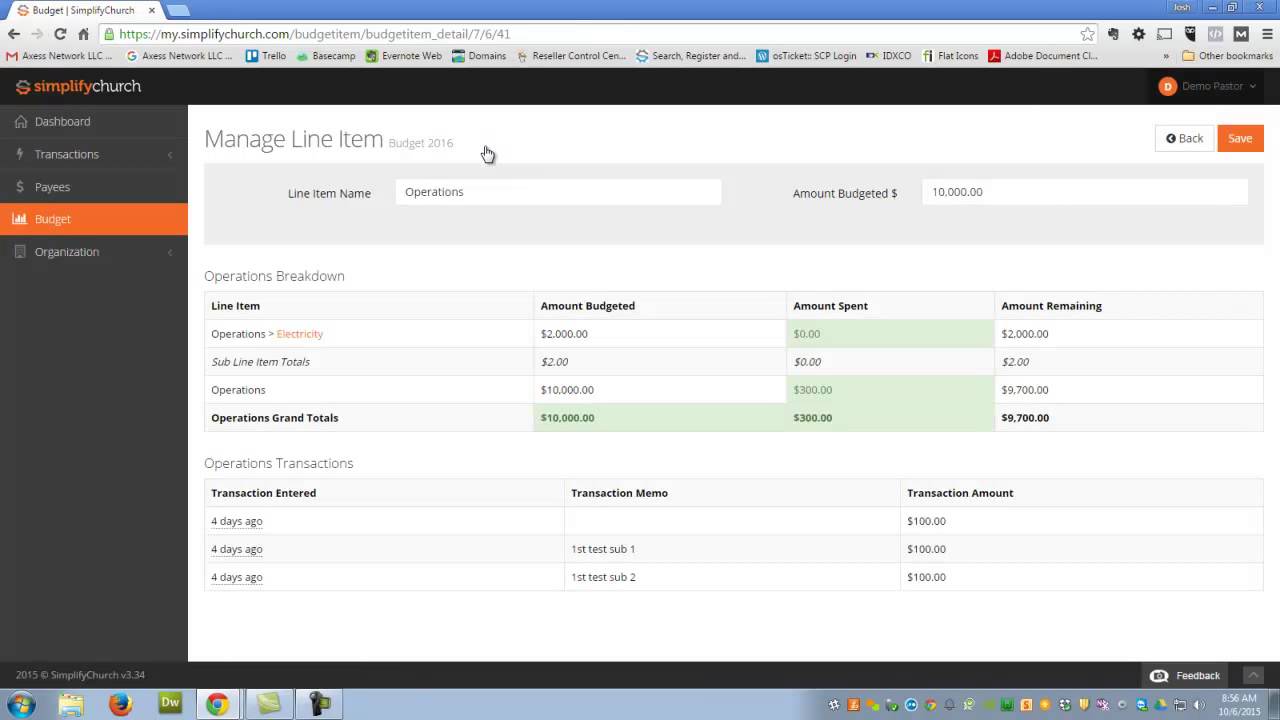
Task: Click the M extension icon
Action: [x=1241, y=34]
